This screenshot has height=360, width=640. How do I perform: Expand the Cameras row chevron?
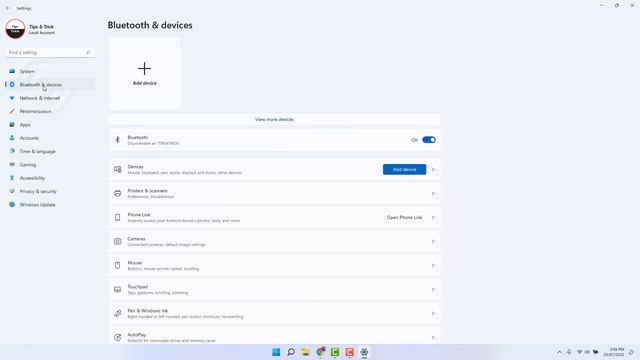coord(433,241)
